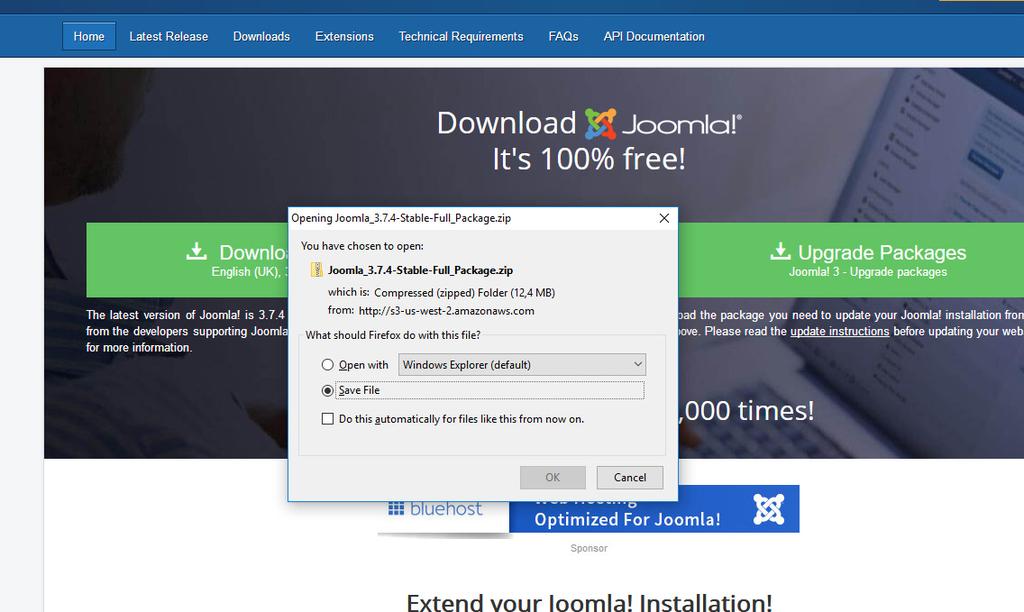Open Technical Requirements page
The image size is (1024, 612).
pos(461,37)
